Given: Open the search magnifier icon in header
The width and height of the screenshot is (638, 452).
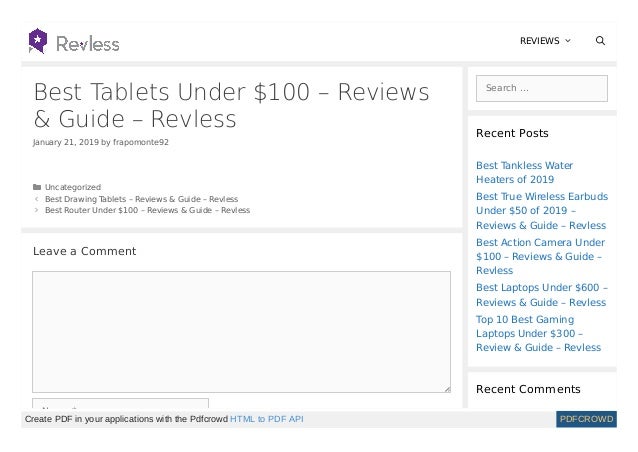Looking at the screenshot, I should pos(600,41).
